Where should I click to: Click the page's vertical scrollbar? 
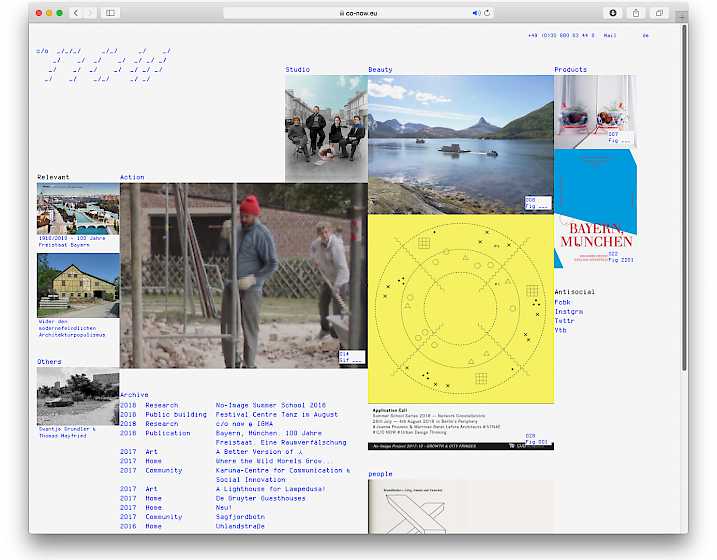pyautogui.click(x=684, y=197)
